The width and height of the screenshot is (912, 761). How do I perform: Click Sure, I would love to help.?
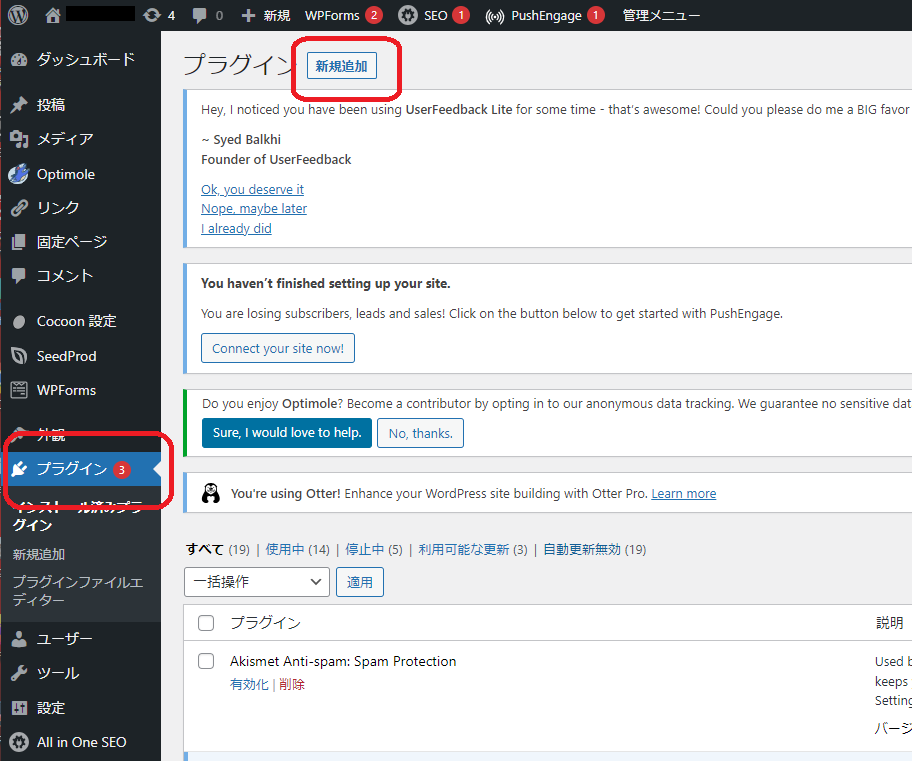(287, 433)
